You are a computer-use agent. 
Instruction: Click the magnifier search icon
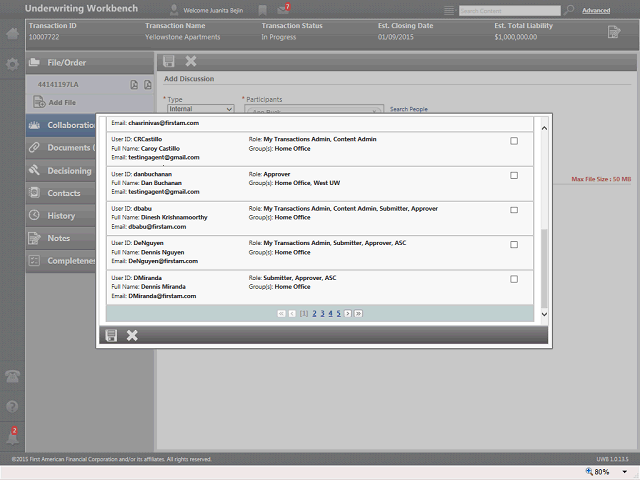(x=569, y=10)
